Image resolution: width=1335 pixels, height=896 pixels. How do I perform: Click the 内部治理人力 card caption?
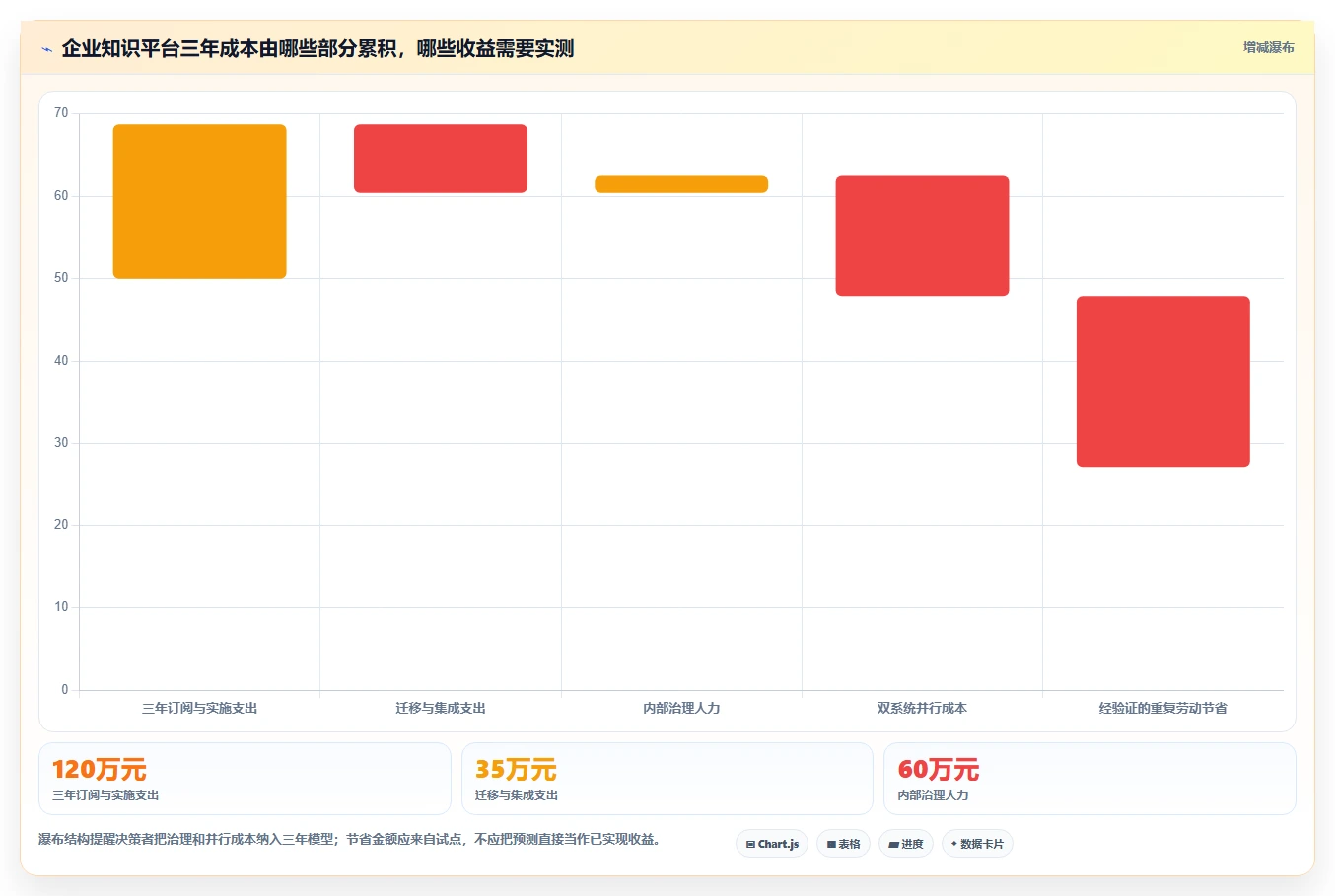[x=933, y=795]
